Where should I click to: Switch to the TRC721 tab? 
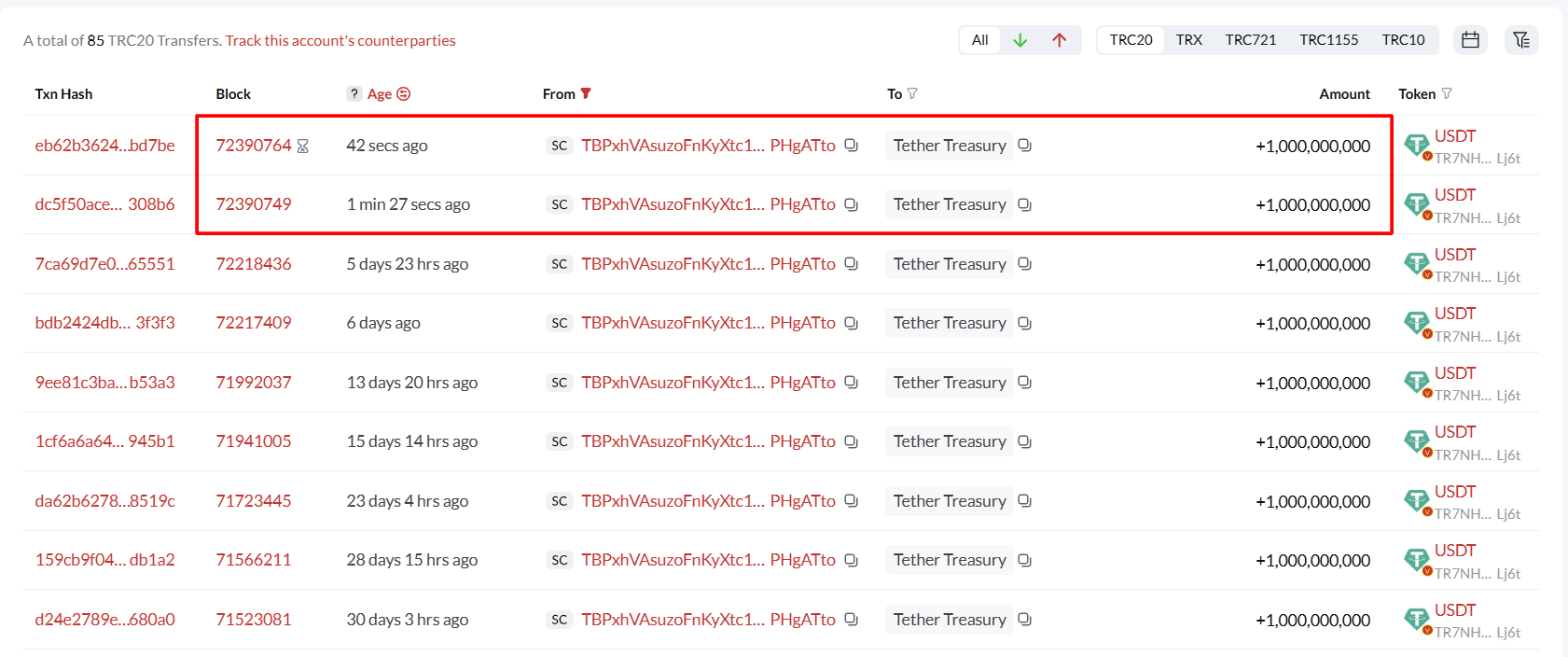1250,40
